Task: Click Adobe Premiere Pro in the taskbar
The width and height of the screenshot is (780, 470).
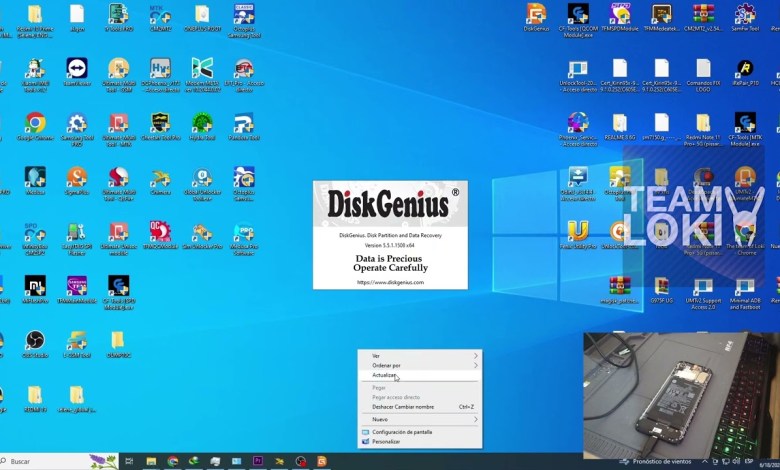Action: (257, 461)
